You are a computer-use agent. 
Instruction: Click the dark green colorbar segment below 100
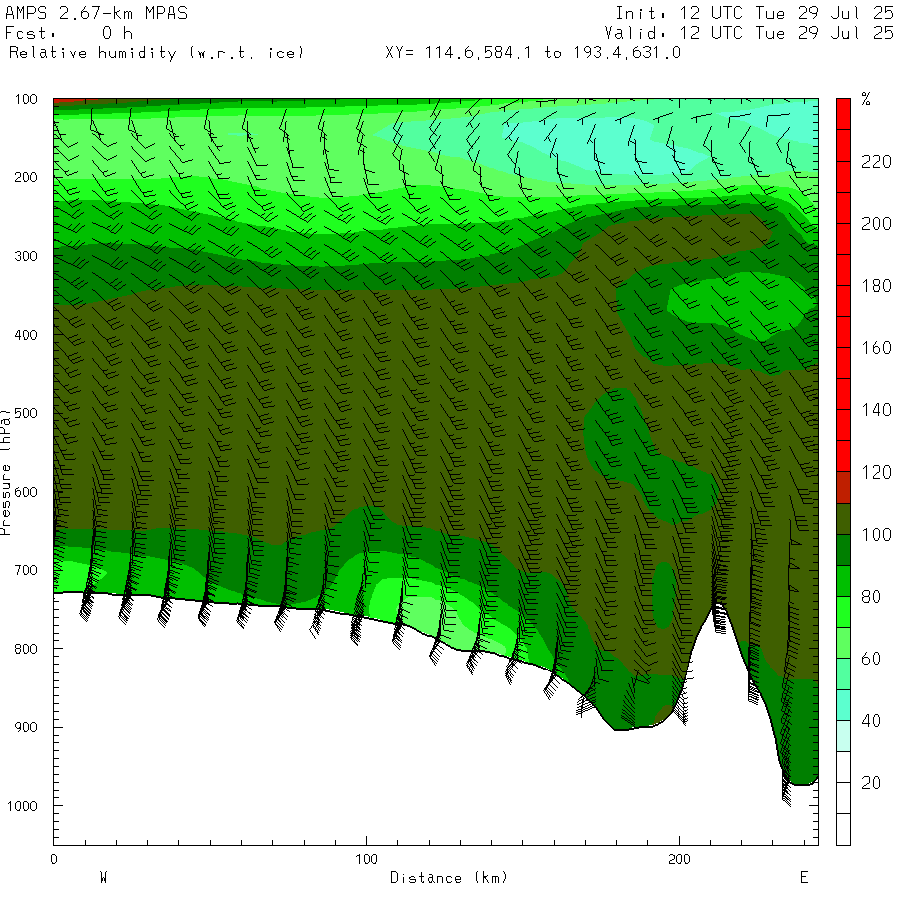click(x=843, y=550)
